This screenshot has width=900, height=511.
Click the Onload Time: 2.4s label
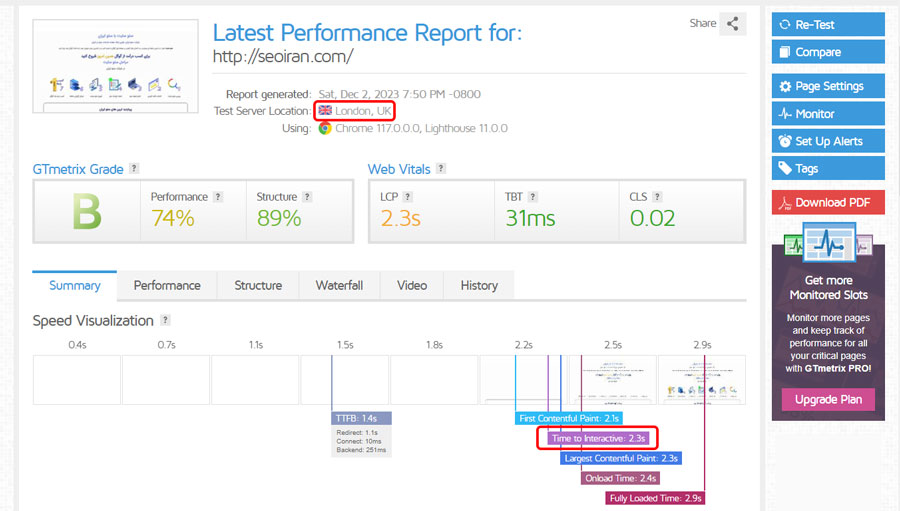620,478
